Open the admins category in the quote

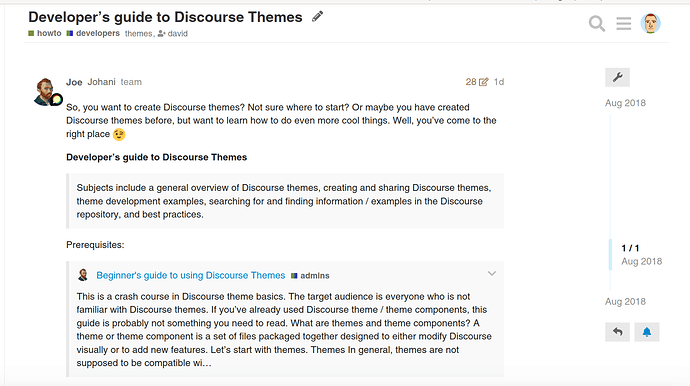tap(310, 276)
